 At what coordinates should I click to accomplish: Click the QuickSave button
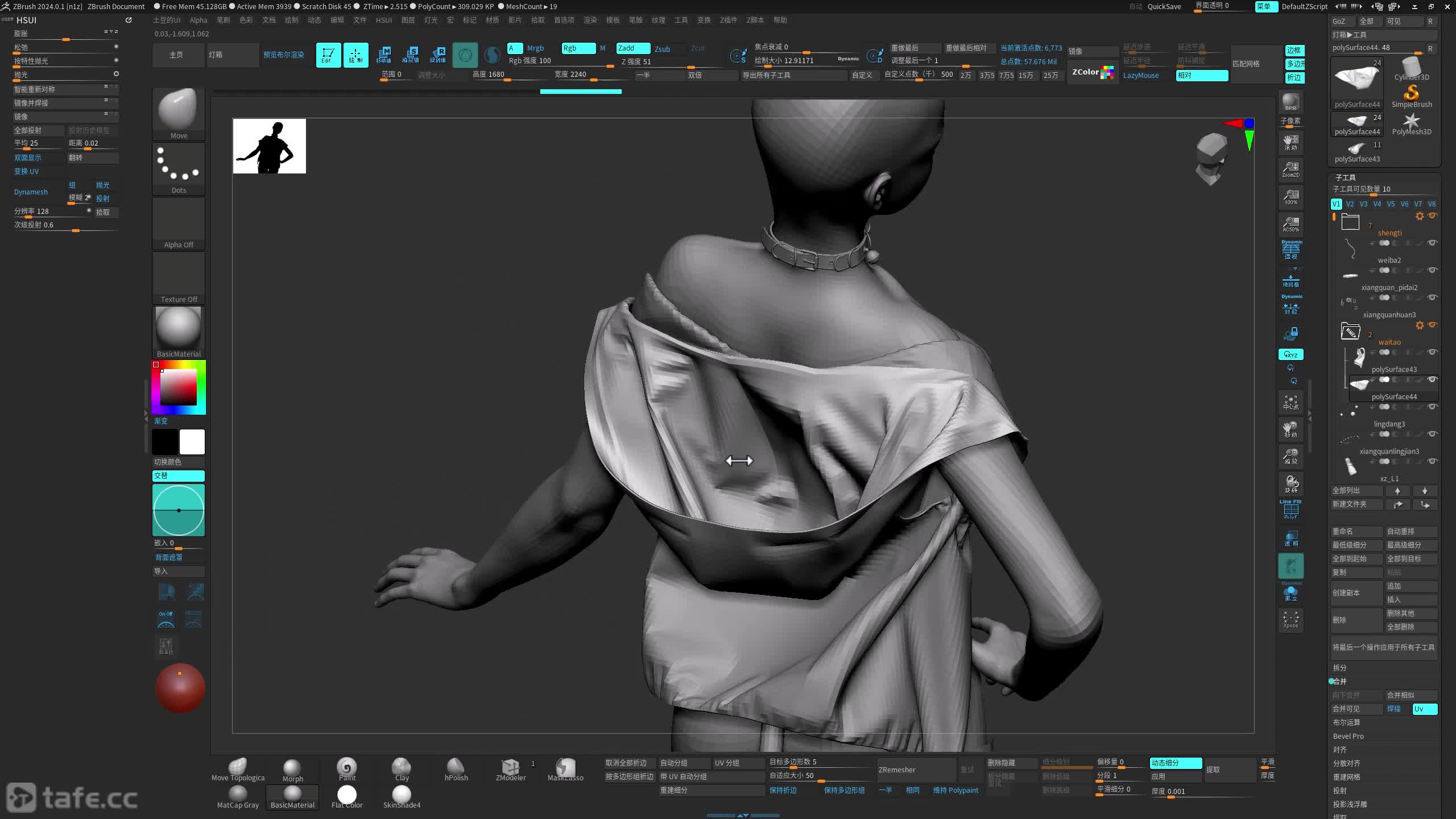1164,6
